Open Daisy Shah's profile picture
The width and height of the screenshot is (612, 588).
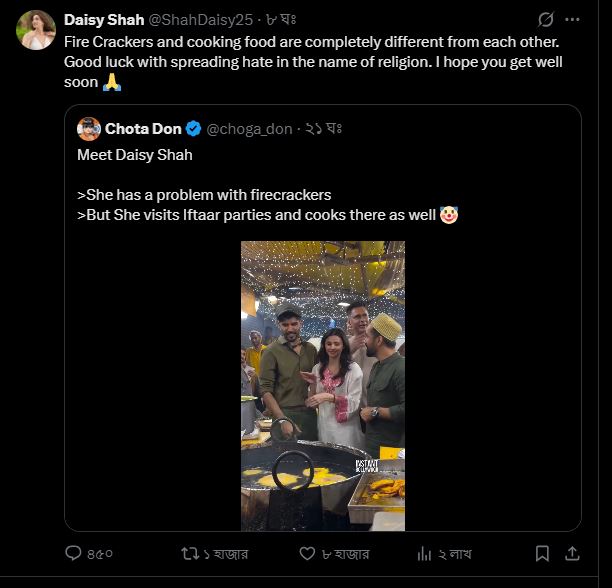point(35,30)
